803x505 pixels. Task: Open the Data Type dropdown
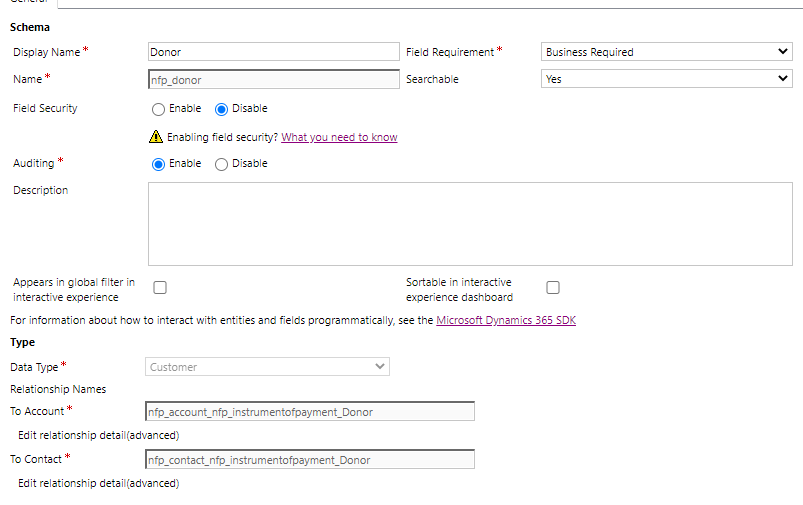[x=267, y=367]
